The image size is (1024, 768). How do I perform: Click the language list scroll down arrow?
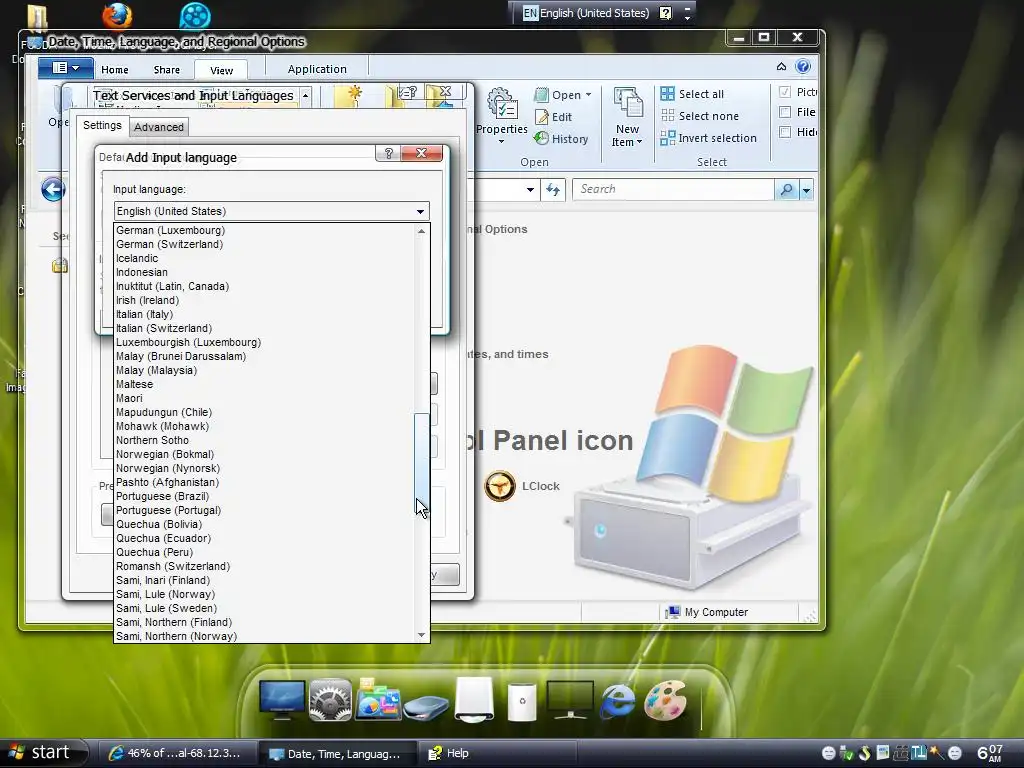point(422,635)
